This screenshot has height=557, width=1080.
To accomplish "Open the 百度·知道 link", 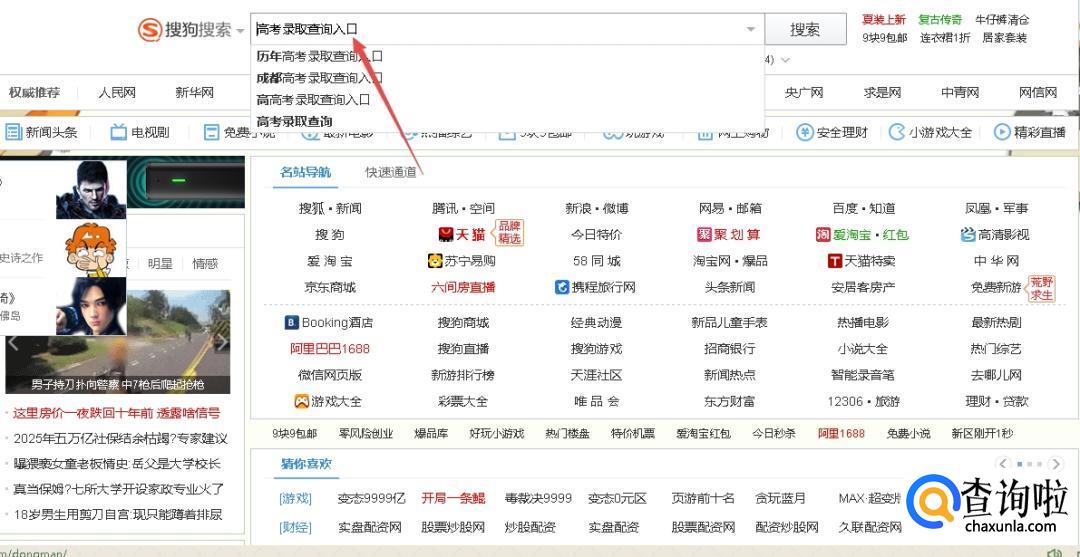I will point(863,209).
